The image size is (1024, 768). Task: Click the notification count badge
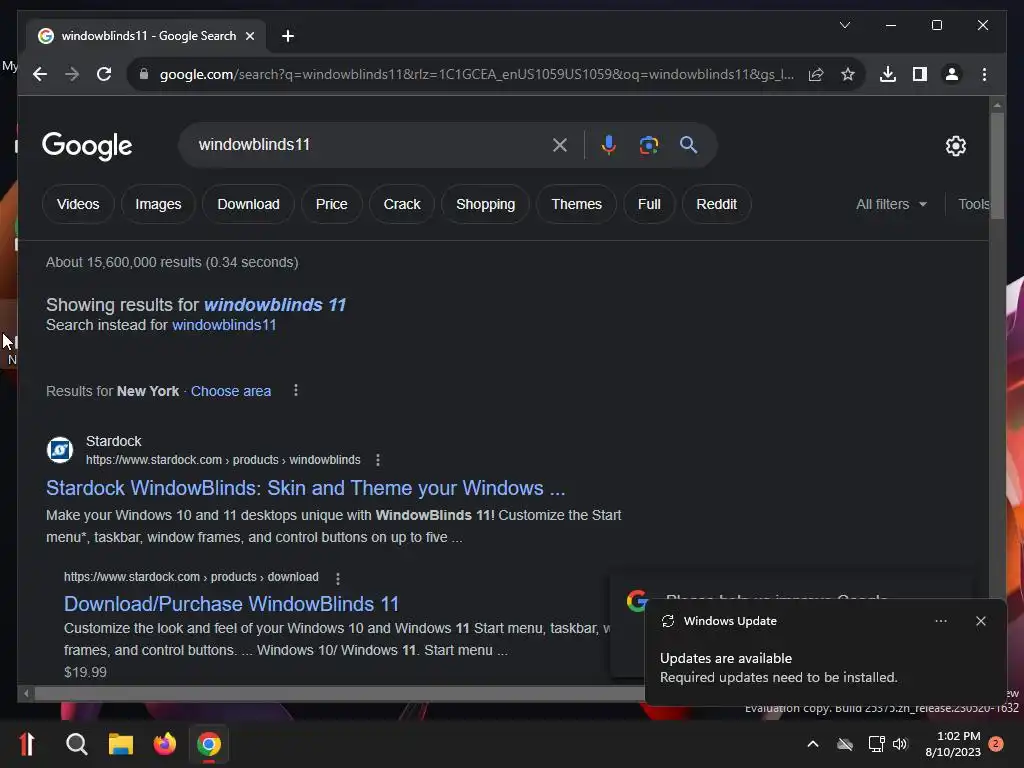coord(996,744)
